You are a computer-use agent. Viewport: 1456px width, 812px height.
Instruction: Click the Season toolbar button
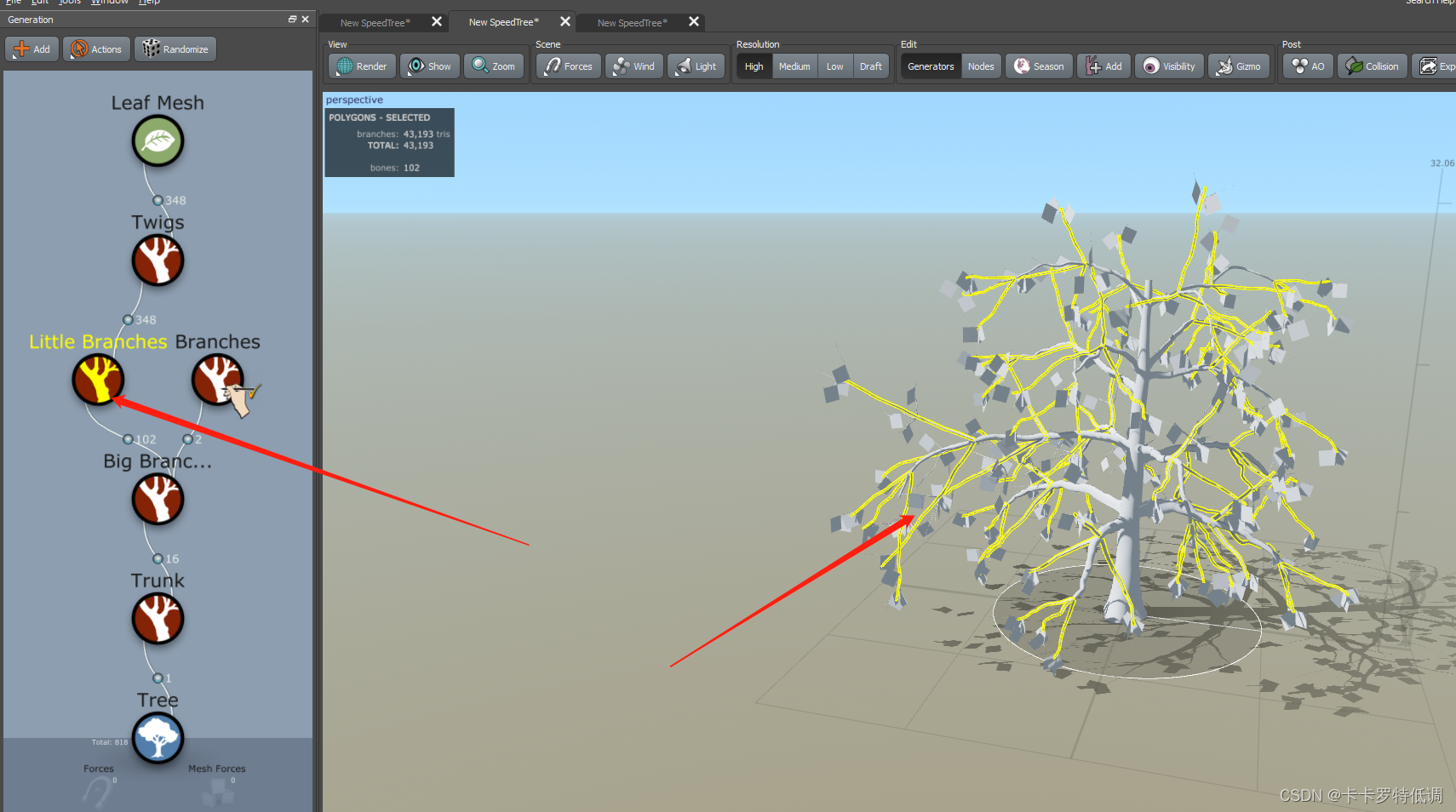[1039, 66]
